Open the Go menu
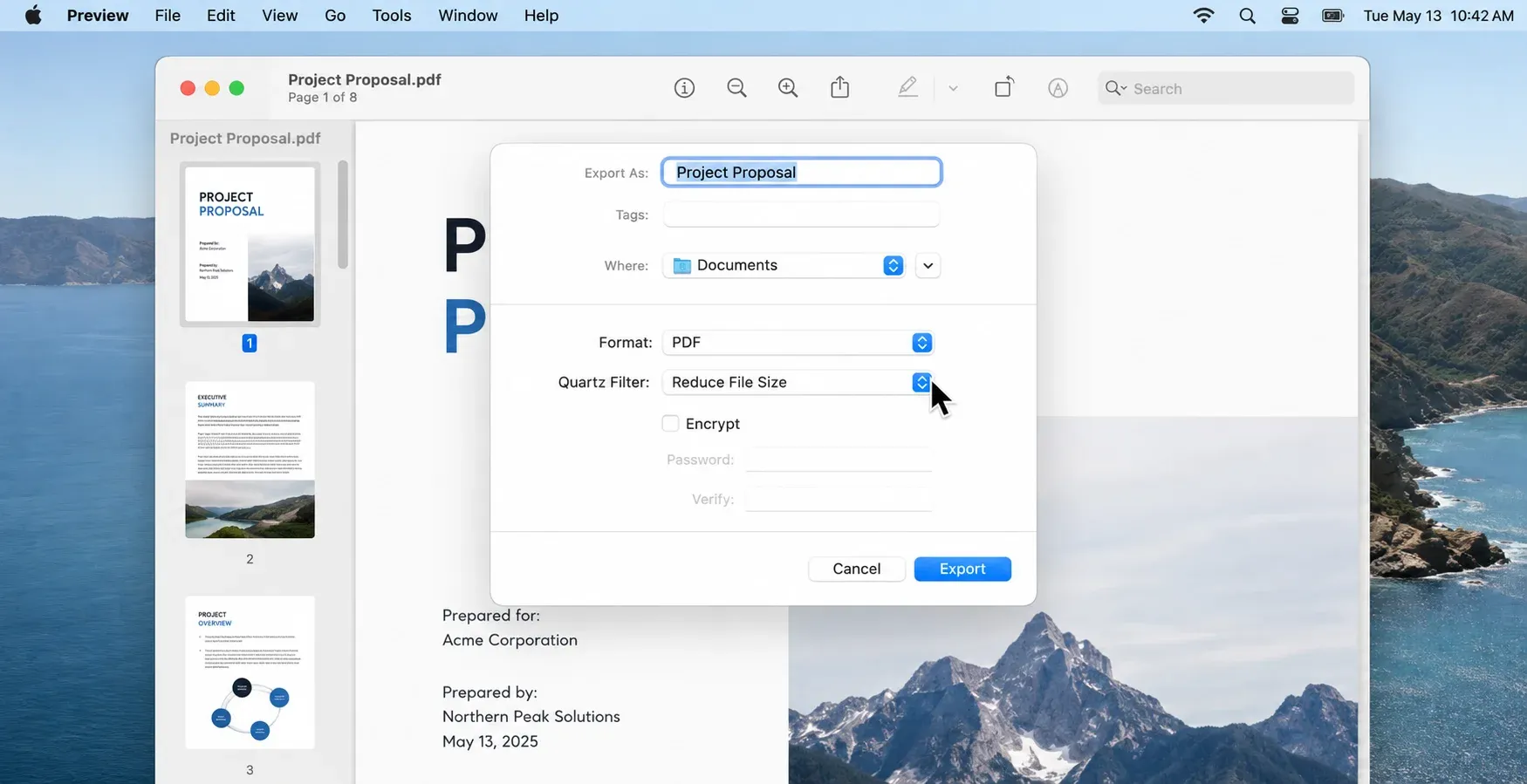Viewport: 1527px width, 784px height. coord(335,16)
